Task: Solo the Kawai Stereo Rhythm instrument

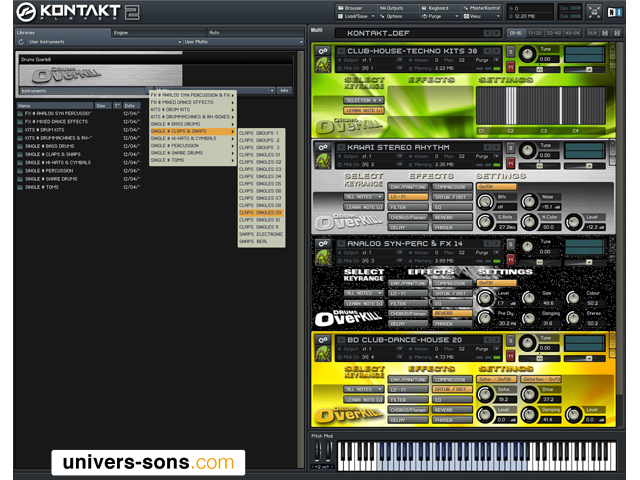Action: pyautogui.click(x=510, y=148)
